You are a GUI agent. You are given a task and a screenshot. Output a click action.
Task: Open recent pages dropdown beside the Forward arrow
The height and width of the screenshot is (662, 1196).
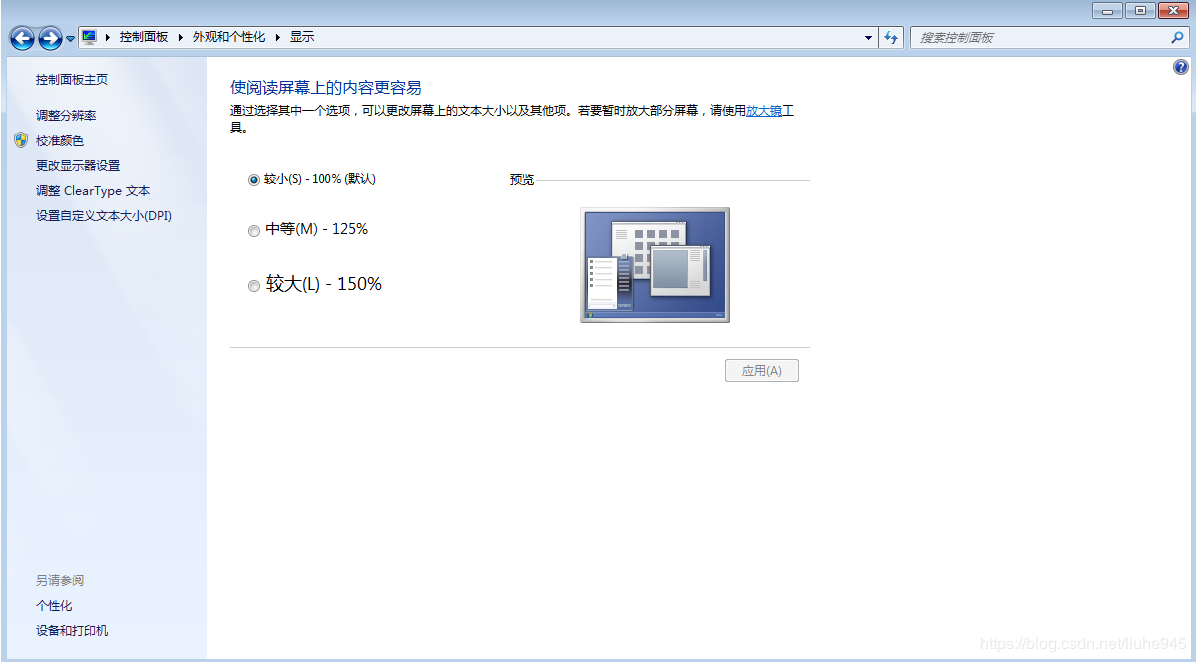point(70,38)
